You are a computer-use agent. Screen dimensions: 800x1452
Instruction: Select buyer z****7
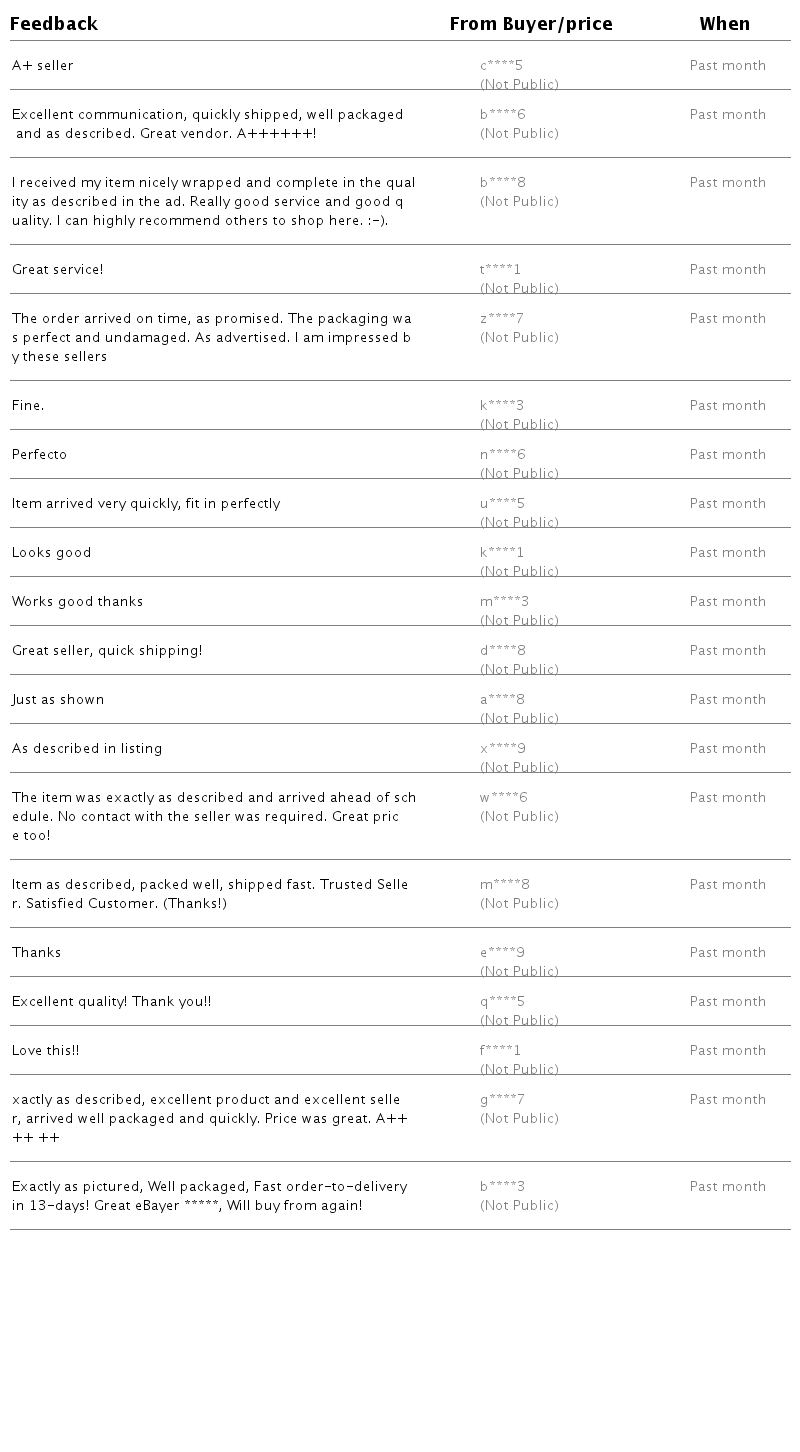point(501,319)
